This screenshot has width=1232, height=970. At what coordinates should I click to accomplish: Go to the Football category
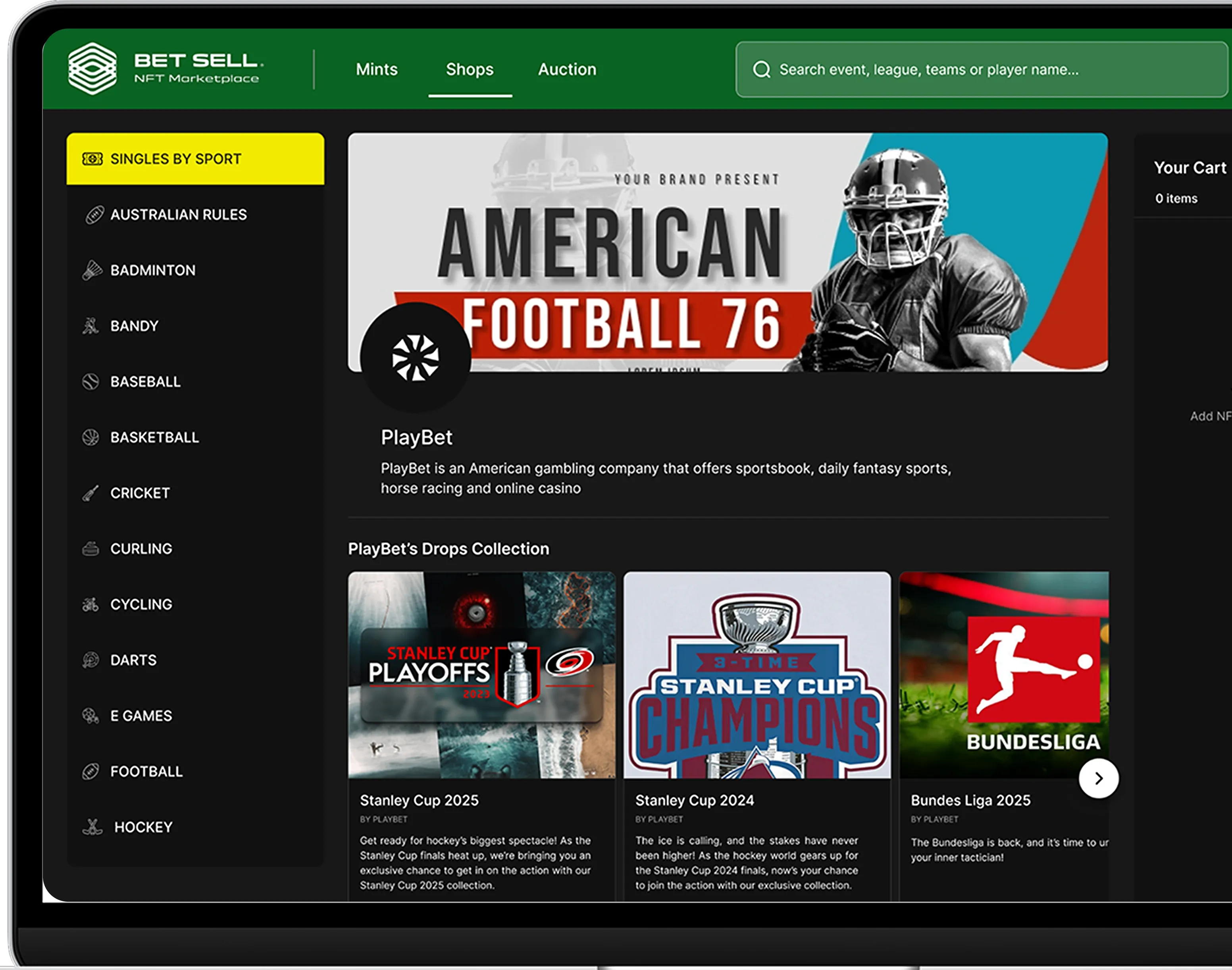tap(195, 771)
